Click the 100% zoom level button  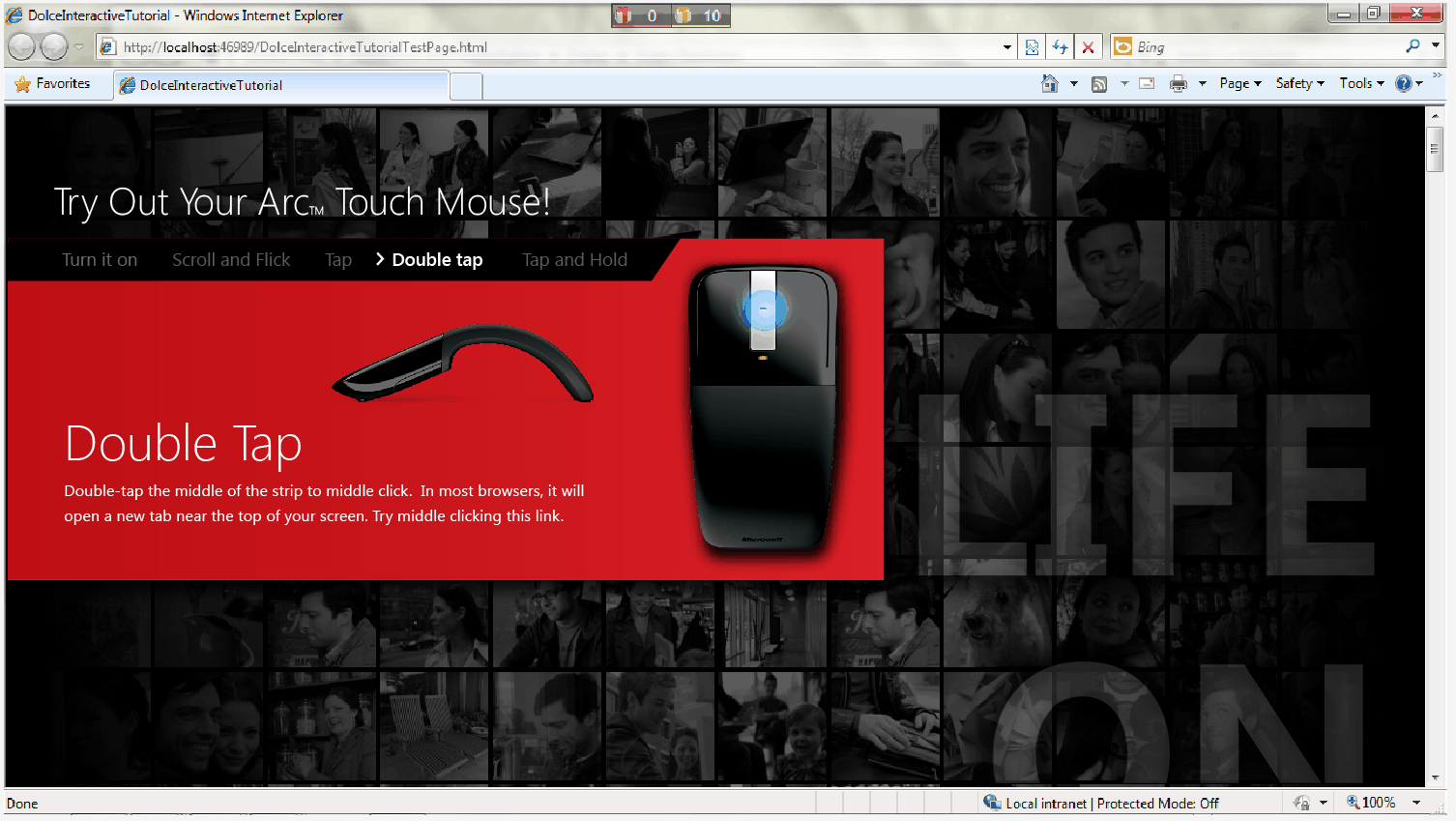point(1372,803)
